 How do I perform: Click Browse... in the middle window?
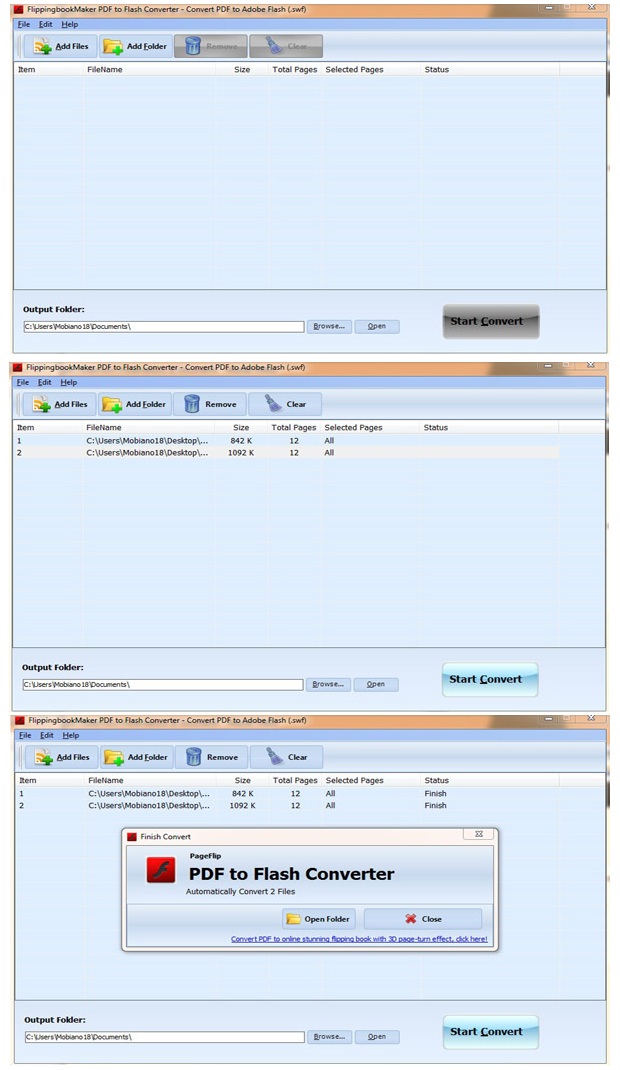click(x=329, y=684)
